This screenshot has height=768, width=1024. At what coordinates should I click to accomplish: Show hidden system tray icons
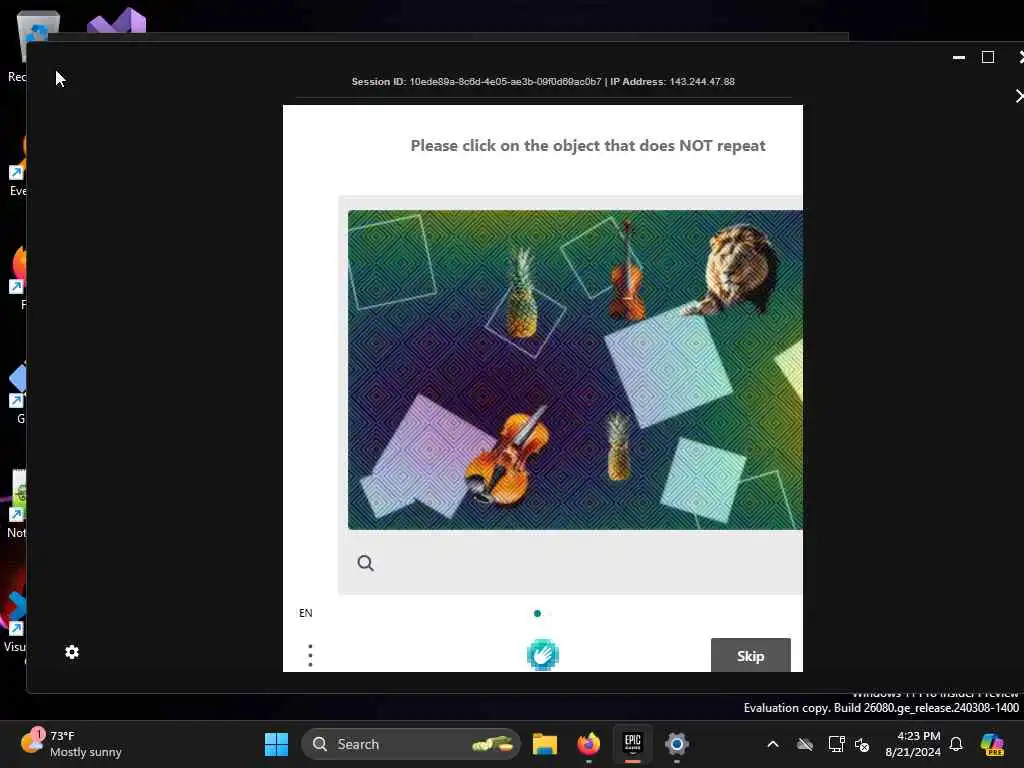click(773, 744)
